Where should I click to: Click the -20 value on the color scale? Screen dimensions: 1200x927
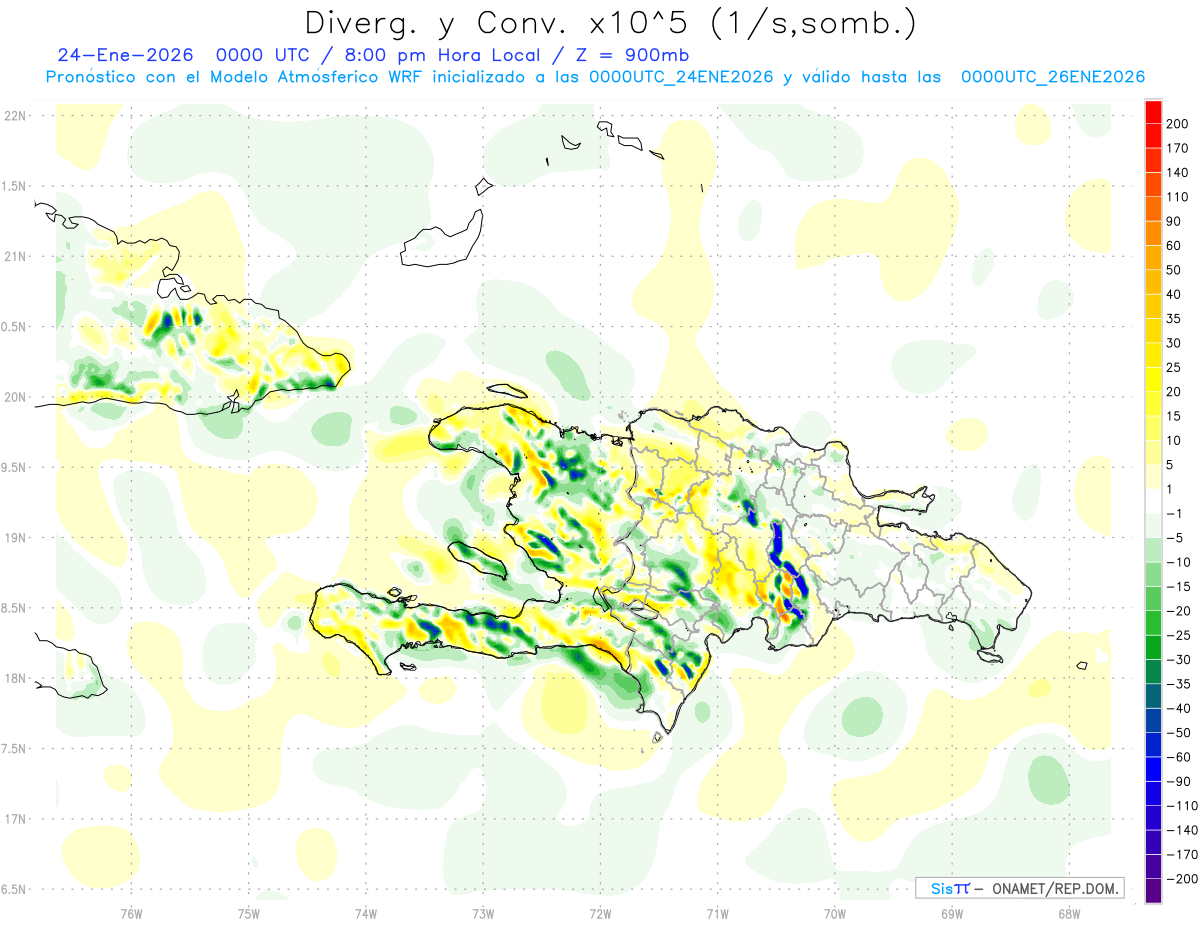coord(1177,611)
